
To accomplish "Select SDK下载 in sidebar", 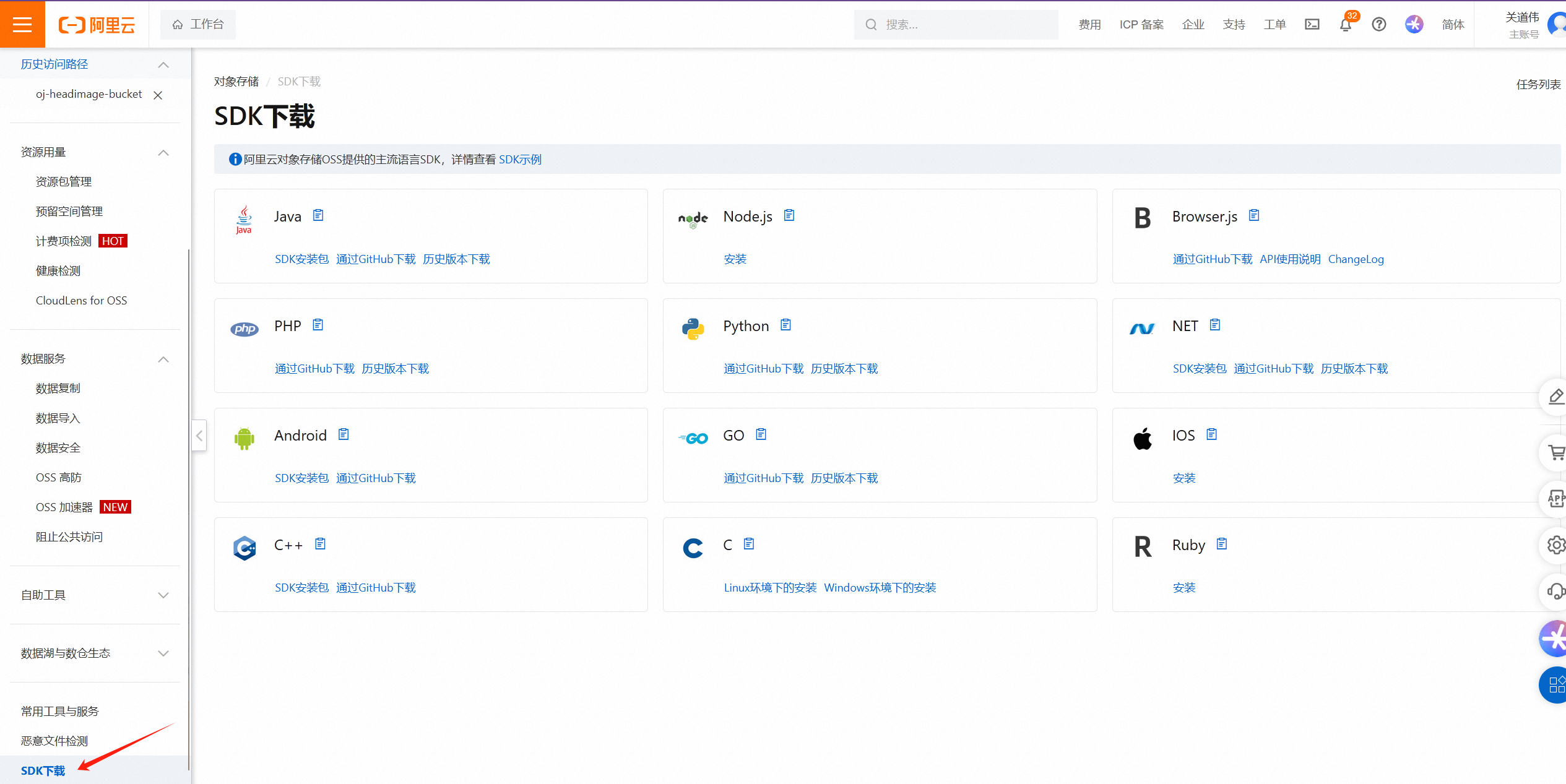I will click(43, 771).
